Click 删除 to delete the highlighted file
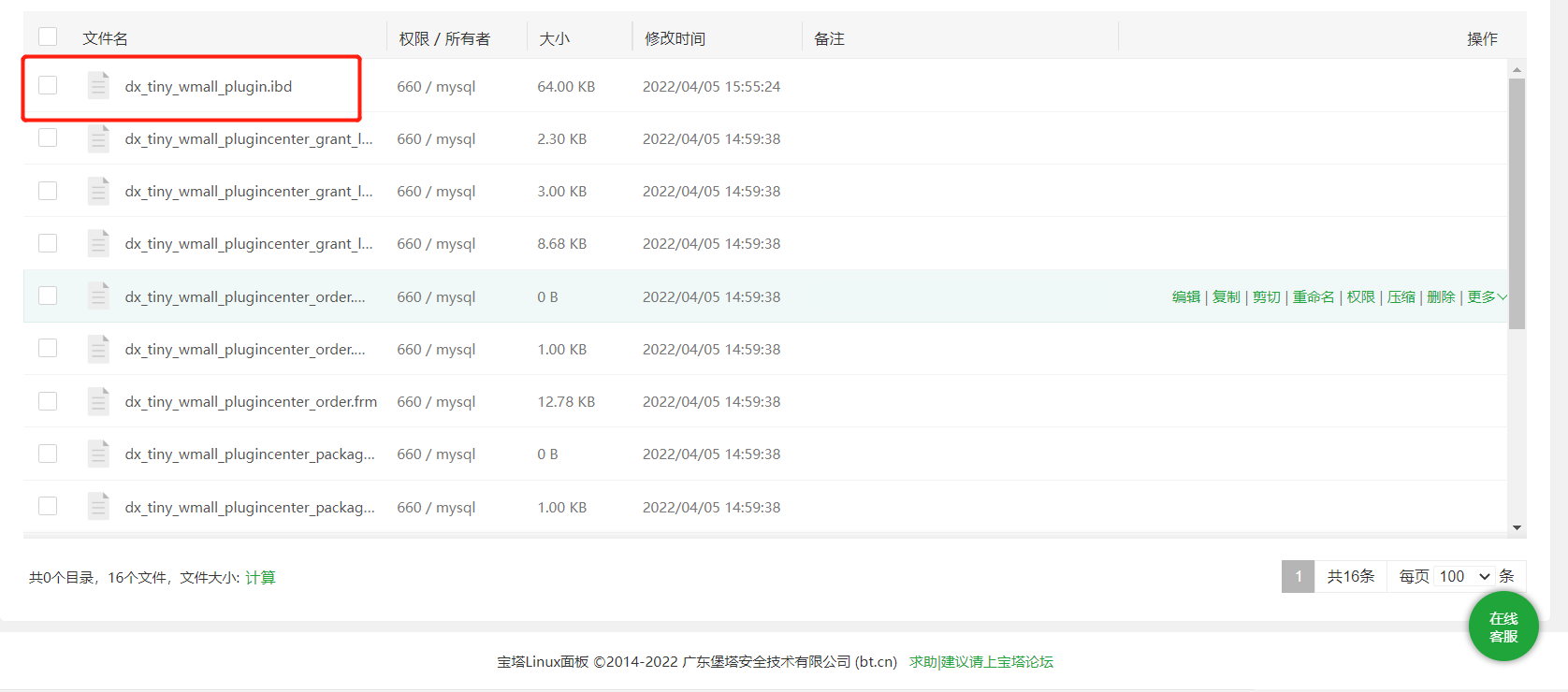Screen dimensions: 1568x692 click(1442, 296)
